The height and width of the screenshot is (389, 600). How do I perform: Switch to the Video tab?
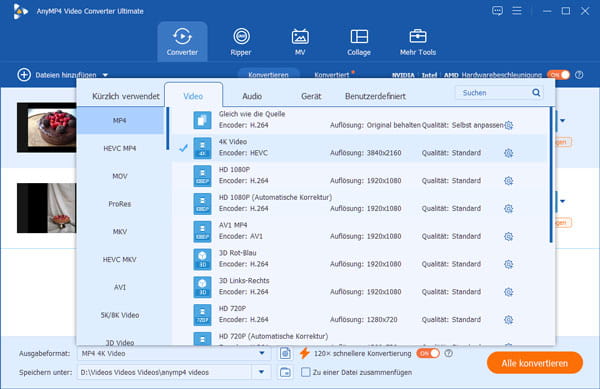(x=193, y=95)
